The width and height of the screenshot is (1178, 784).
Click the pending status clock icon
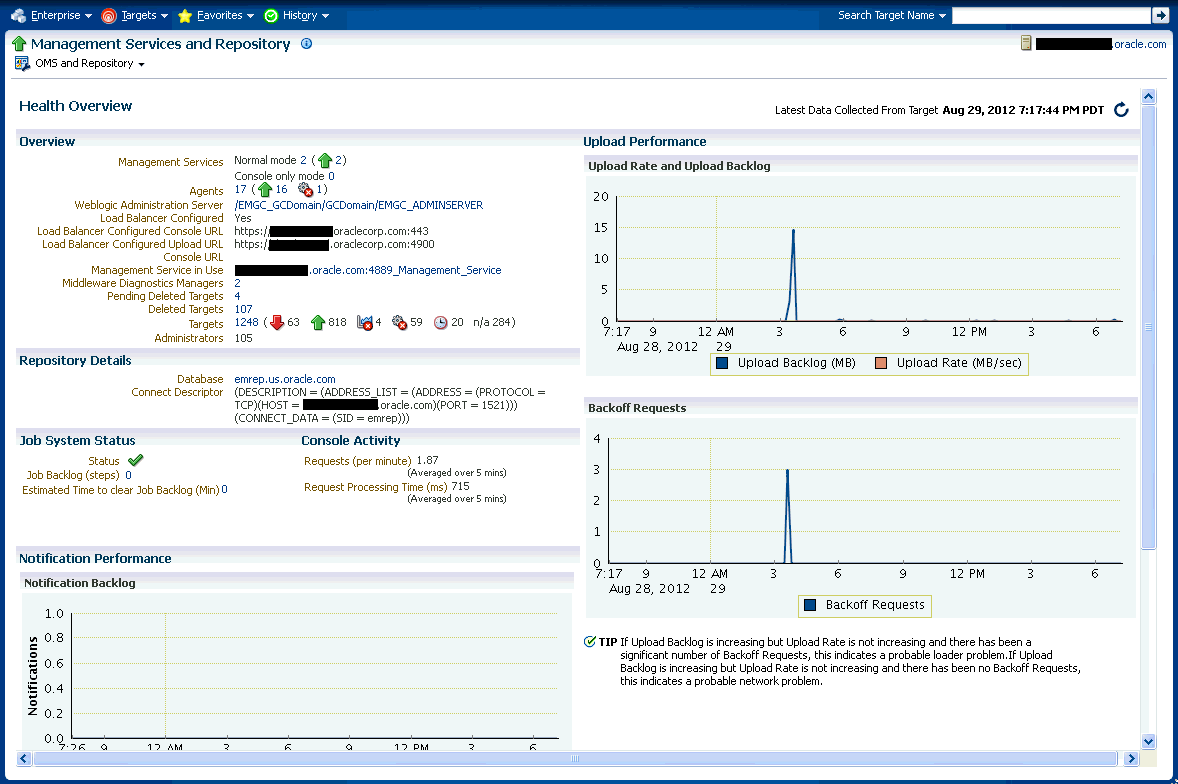441,322
